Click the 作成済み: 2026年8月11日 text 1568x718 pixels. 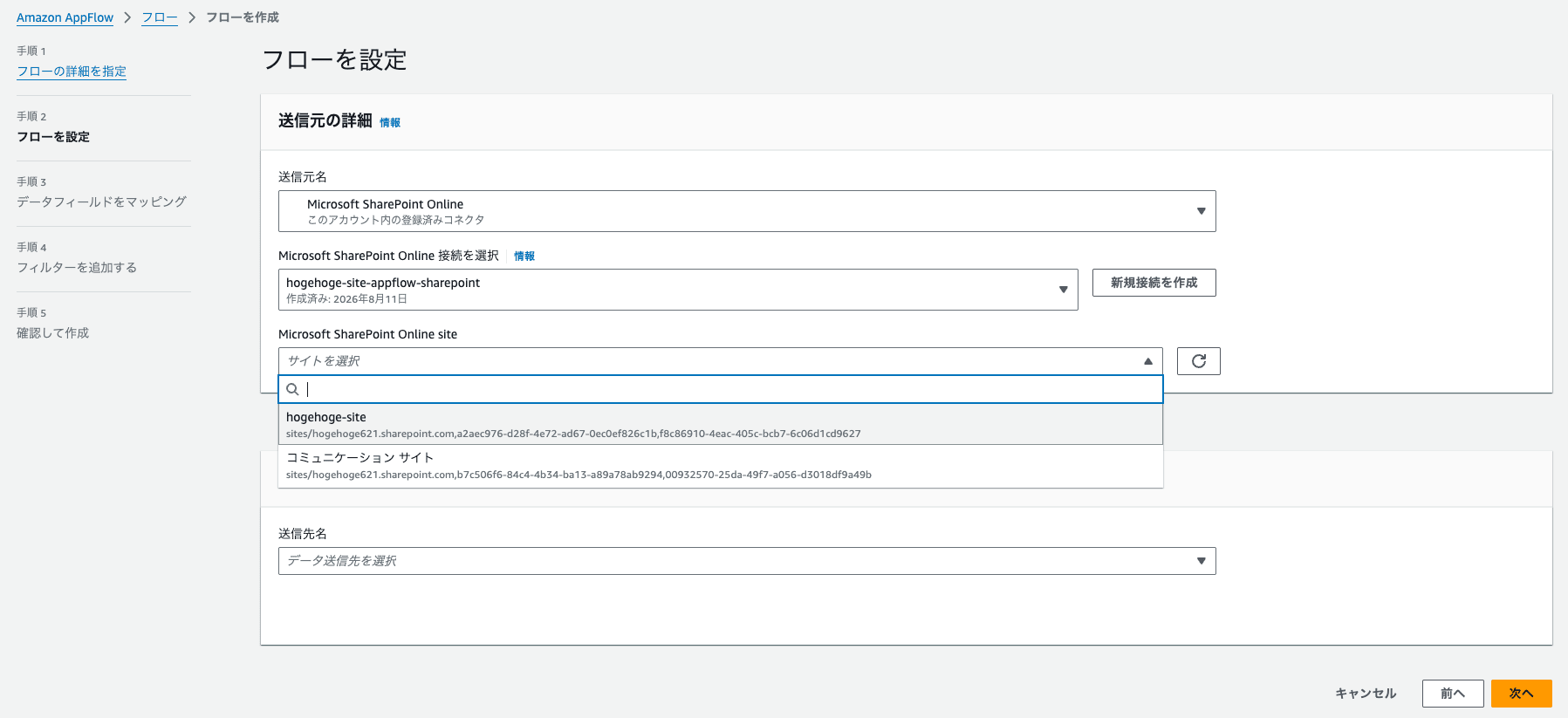pyautogui.click(x=346, y=299)
